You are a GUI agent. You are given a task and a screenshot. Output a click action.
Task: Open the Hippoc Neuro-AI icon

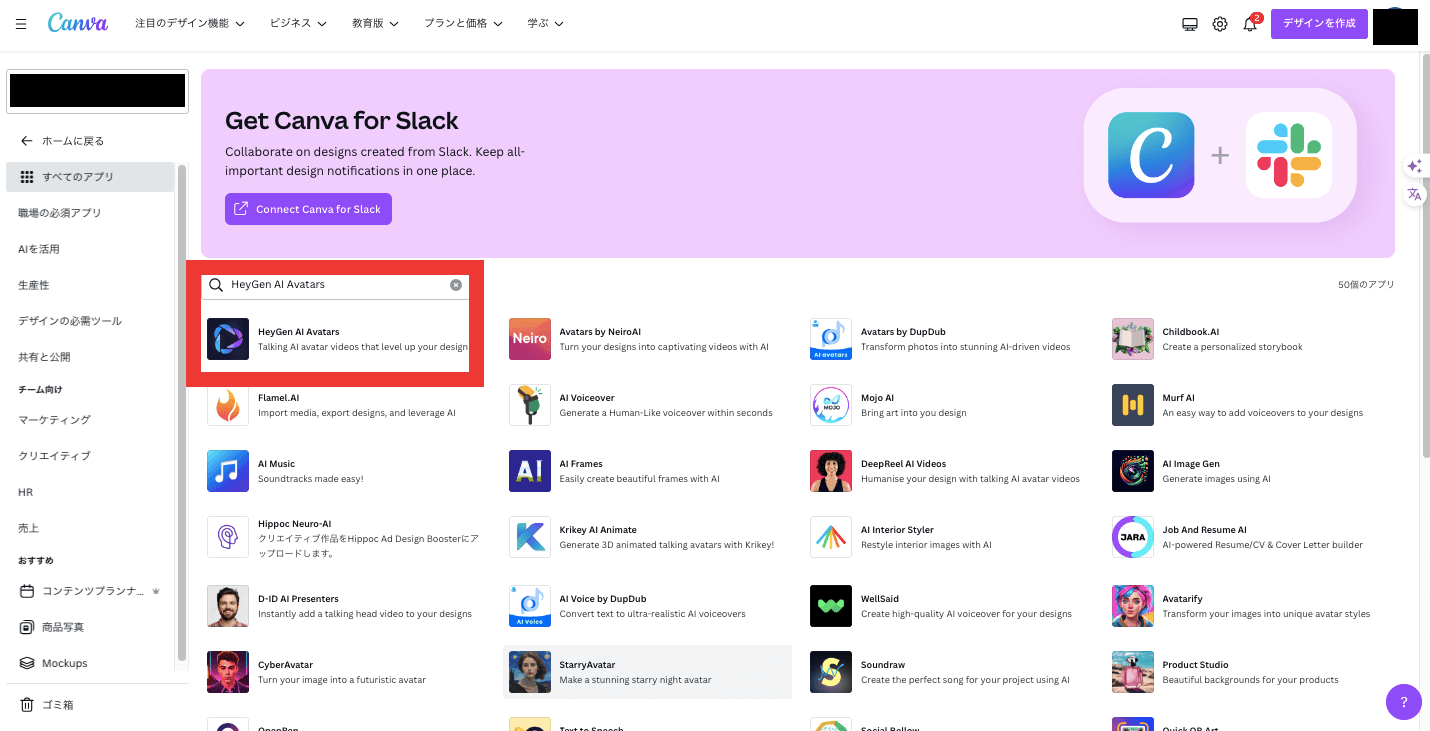(228, 537)
